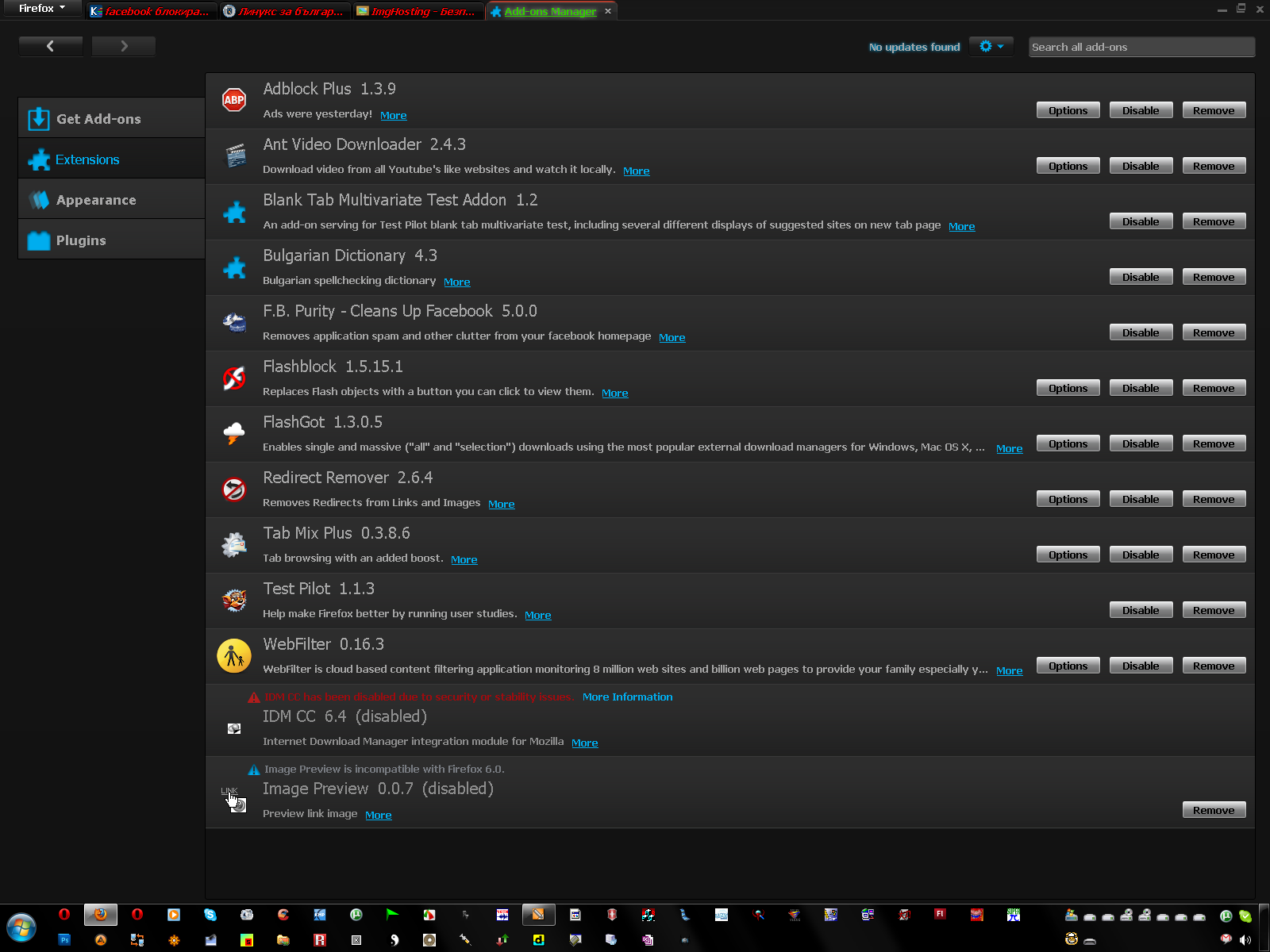Screen dimensions: 1270x952
Task: Open Options for Adblock Plus
Action: point(1068,110)
